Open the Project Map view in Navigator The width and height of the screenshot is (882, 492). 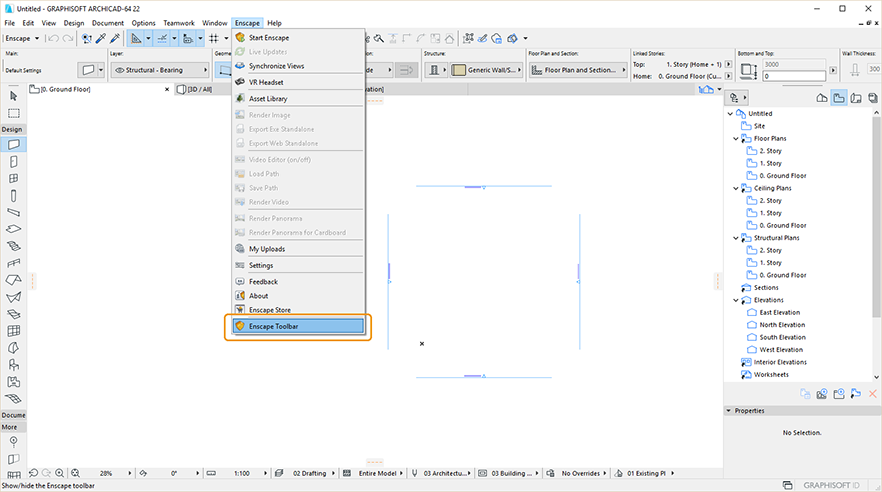822,97
